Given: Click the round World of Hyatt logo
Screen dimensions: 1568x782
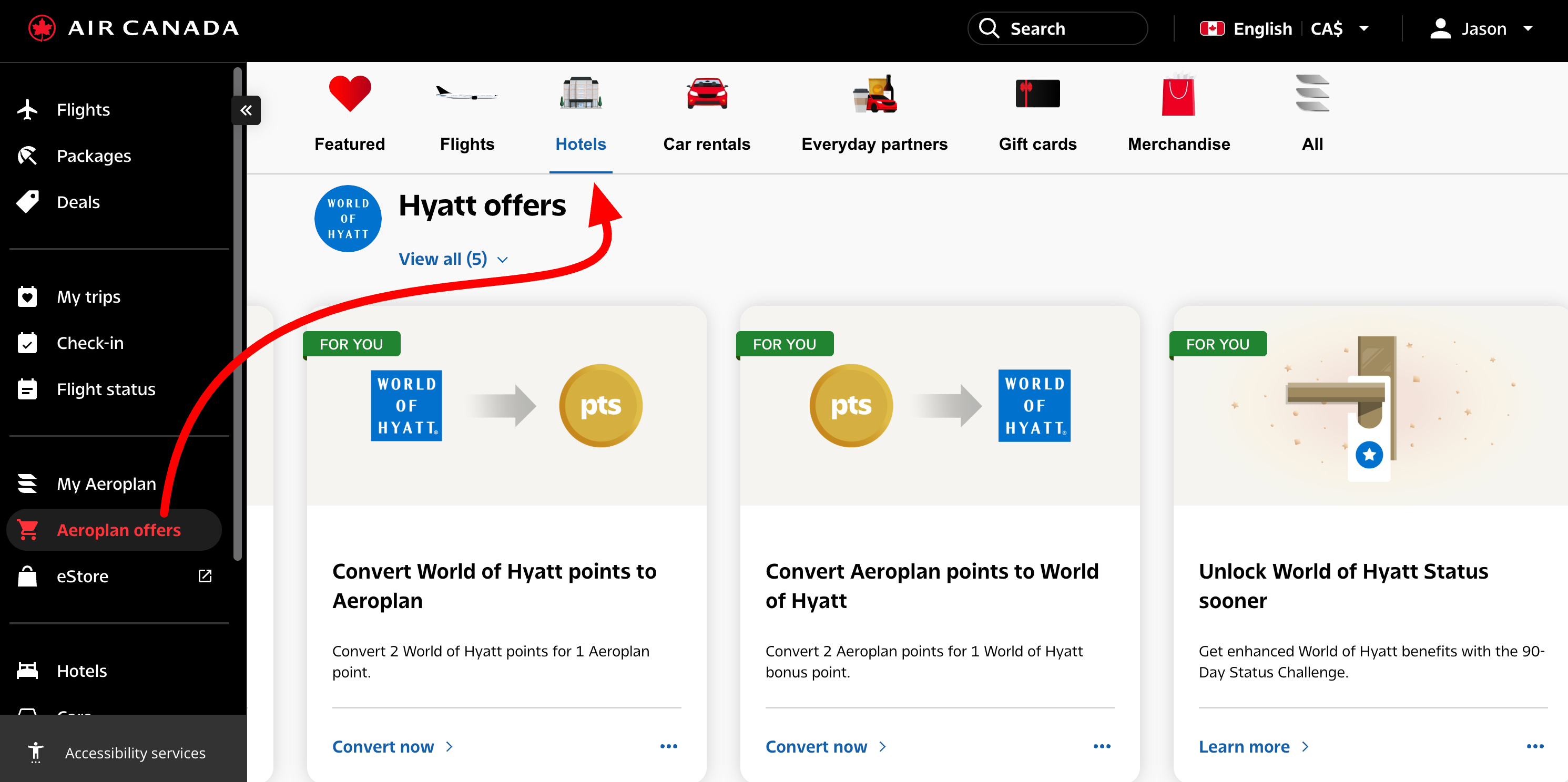Looking at the screenshot, I should coord(348,219).
